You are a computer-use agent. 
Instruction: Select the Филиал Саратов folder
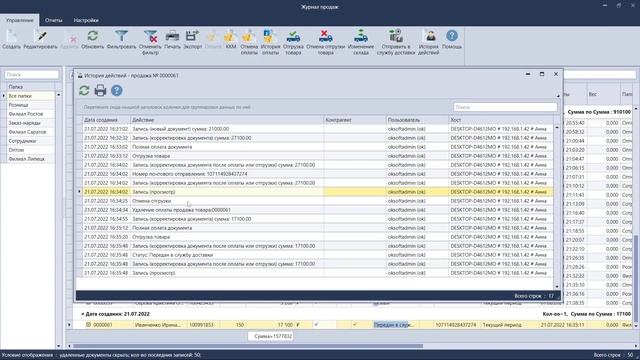pos(31,132)
